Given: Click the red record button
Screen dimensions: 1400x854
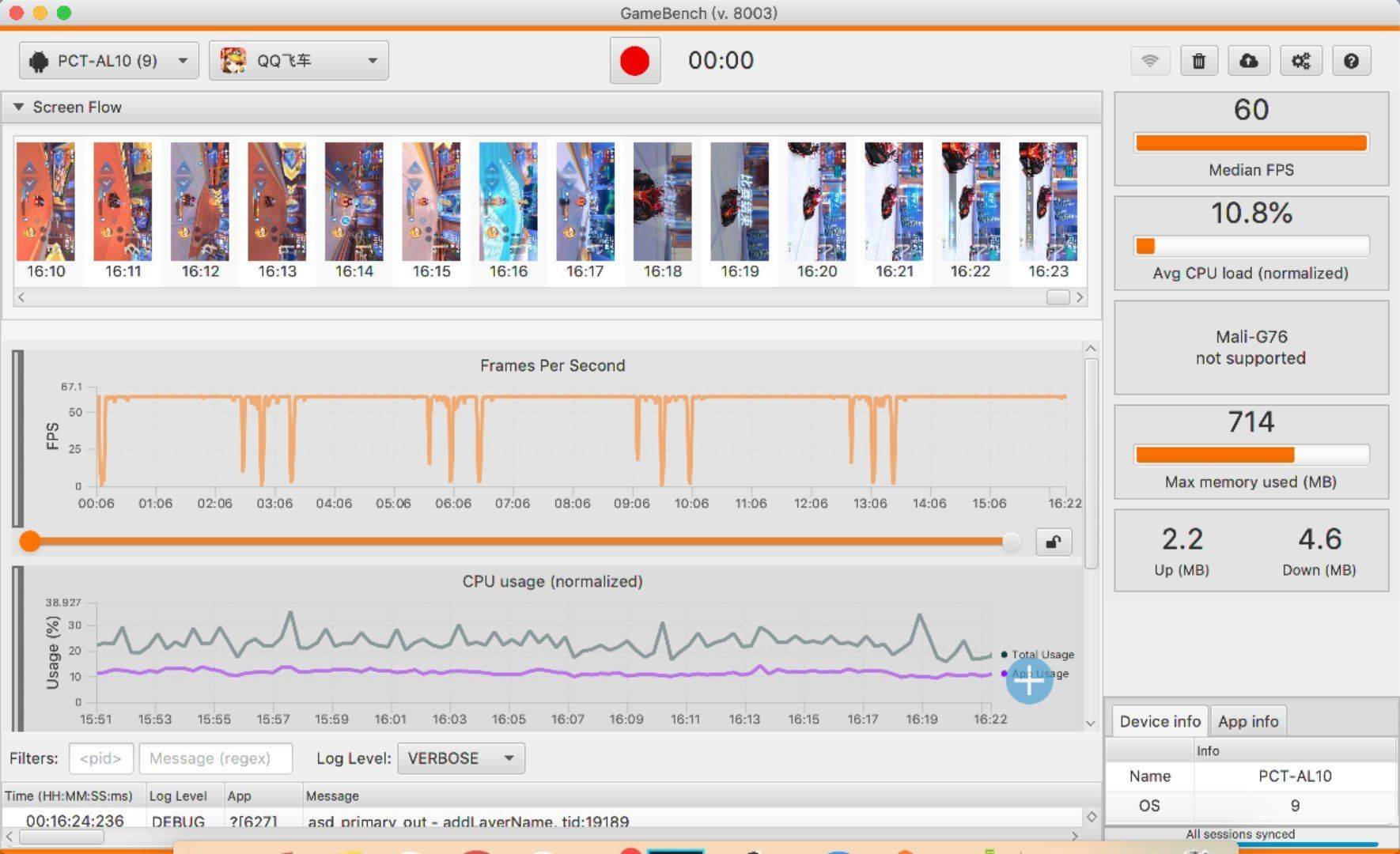Looking at the screenshot, I should point(634,61).
